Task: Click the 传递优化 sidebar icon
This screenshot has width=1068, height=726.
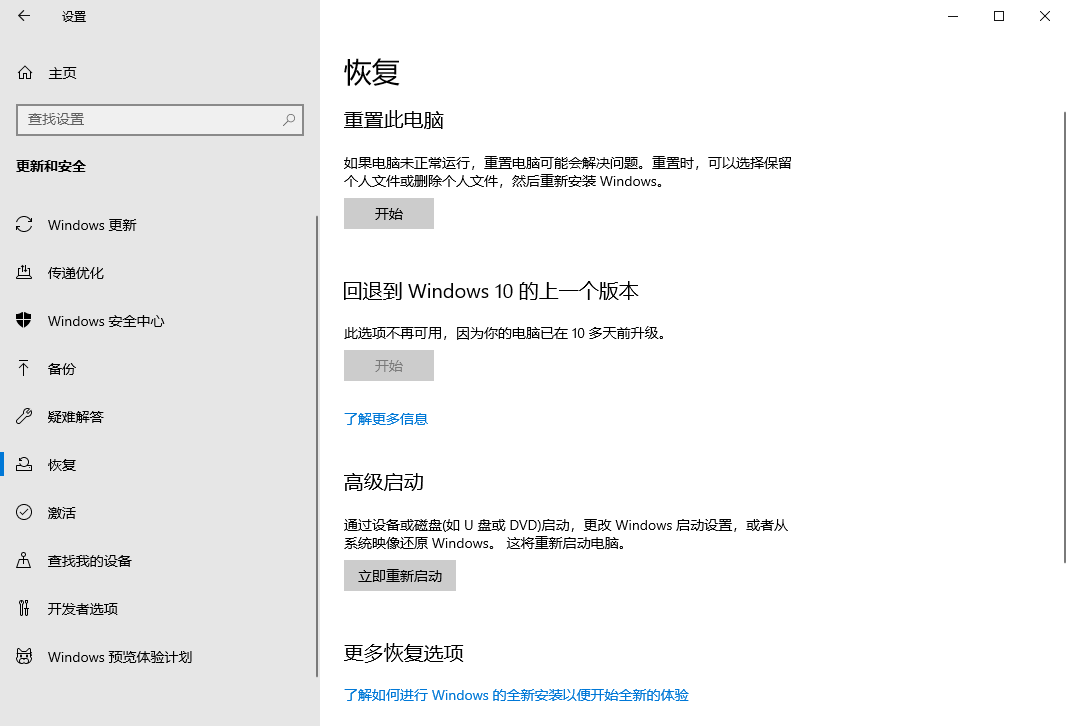Action: click(x=25, y=273)
